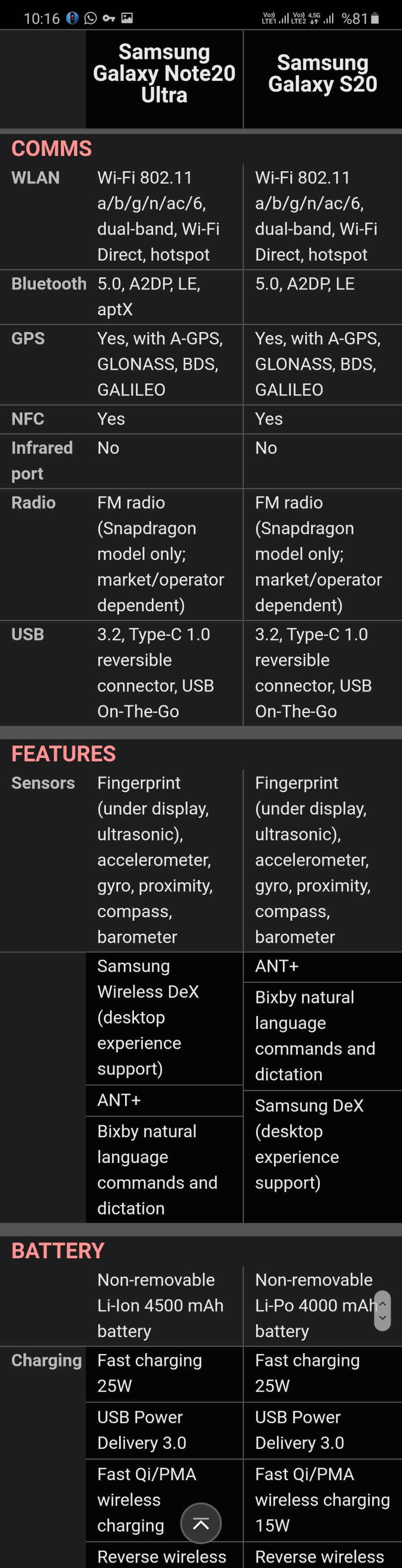
Task: Tap the LTE2 4.5G signal icon
Action: pyautogui.click(x=313, y=18)
